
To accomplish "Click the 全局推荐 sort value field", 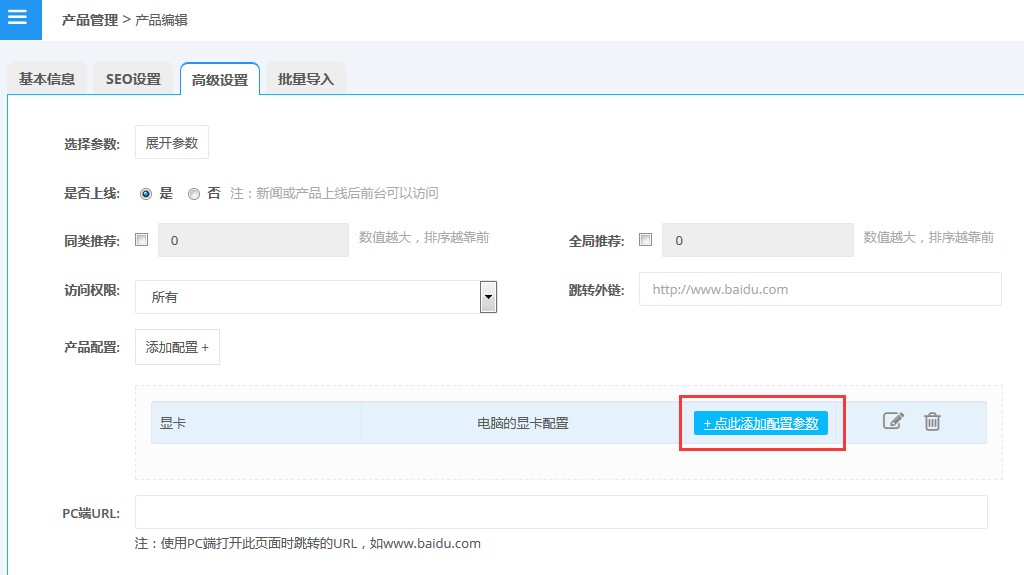I will click(x=758, y=240).
